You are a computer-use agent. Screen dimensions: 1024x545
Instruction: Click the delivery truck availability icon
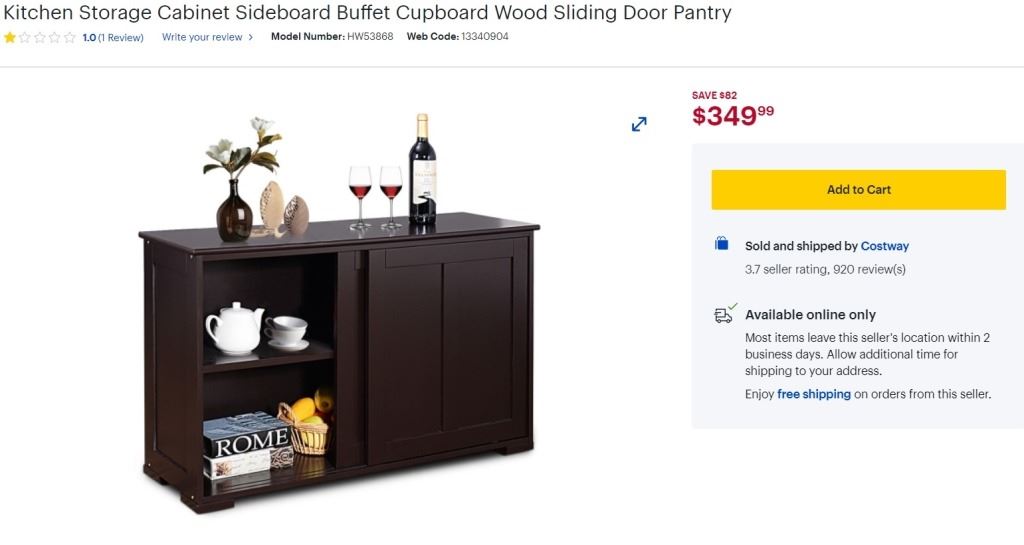tap(725, 314)
